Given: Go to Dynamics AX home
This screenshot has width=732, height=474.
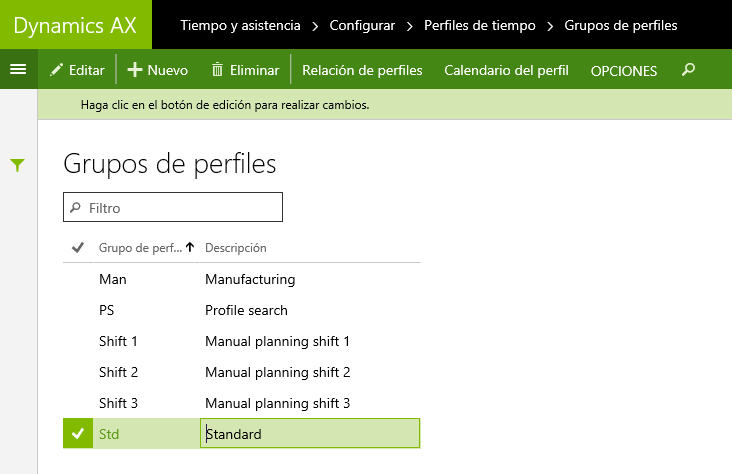Looking at the screenshot, I should (x=75, y=25).
